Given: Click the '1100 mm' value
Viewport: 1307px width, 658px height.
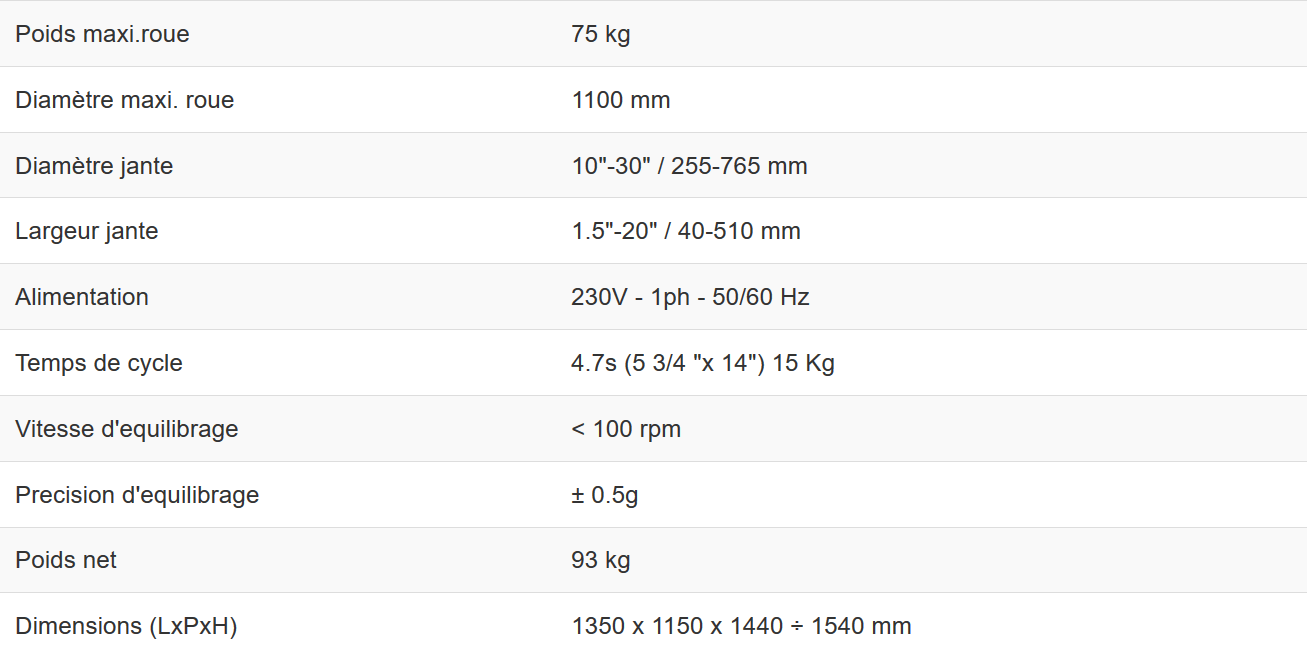Looking at the screenshot, I should [x=620, y=100].
